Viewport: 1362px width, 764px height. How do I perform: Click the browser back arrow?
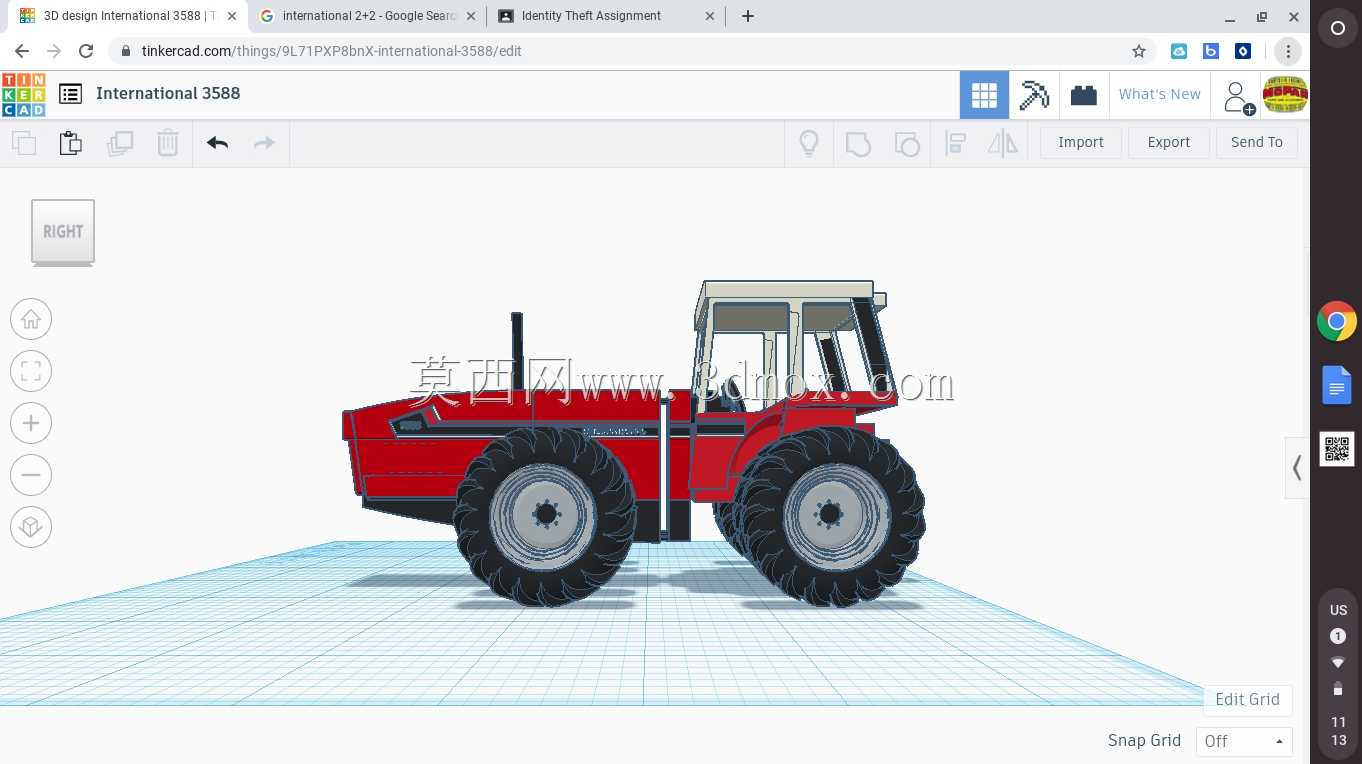(x=21, y=51)
